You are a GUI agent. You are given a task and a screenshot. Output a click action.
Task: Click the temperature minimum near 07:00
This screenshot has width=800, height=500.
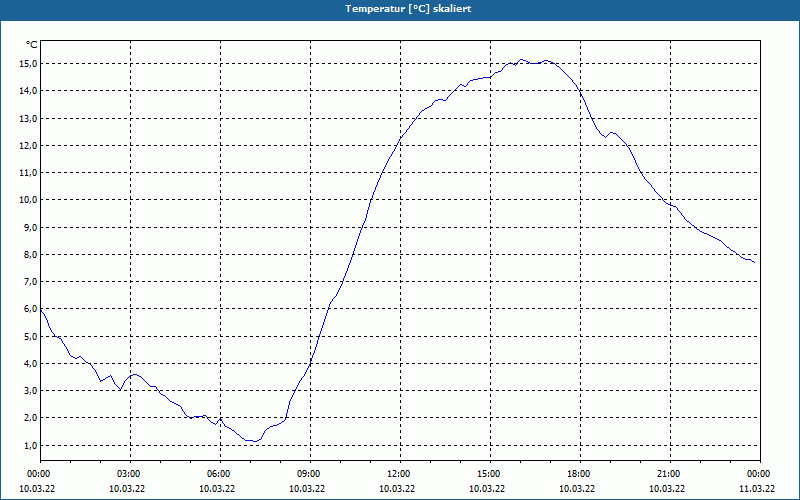coord(254,441)
